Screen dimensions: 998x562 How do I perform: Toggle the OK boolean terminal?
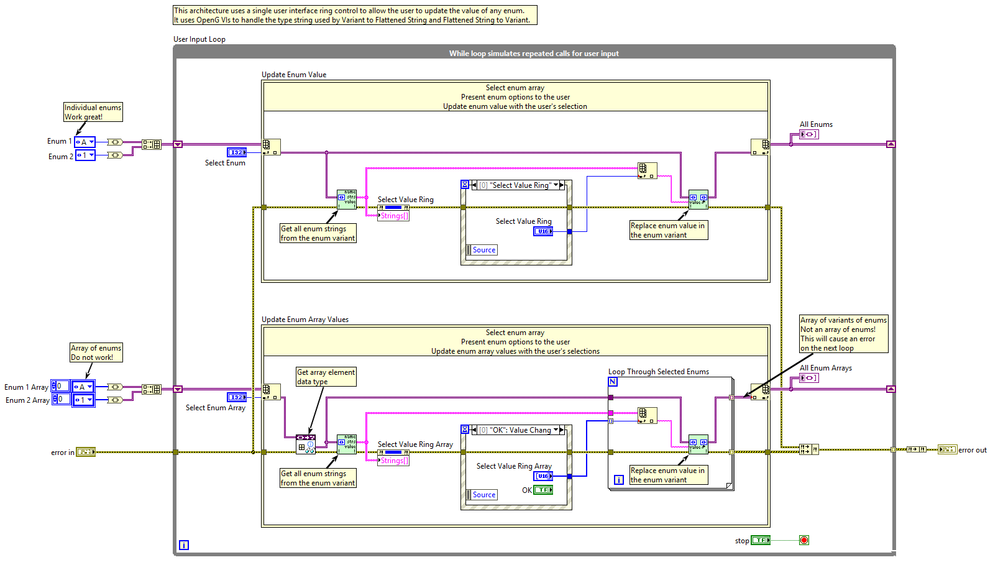[x=542, y=490]
